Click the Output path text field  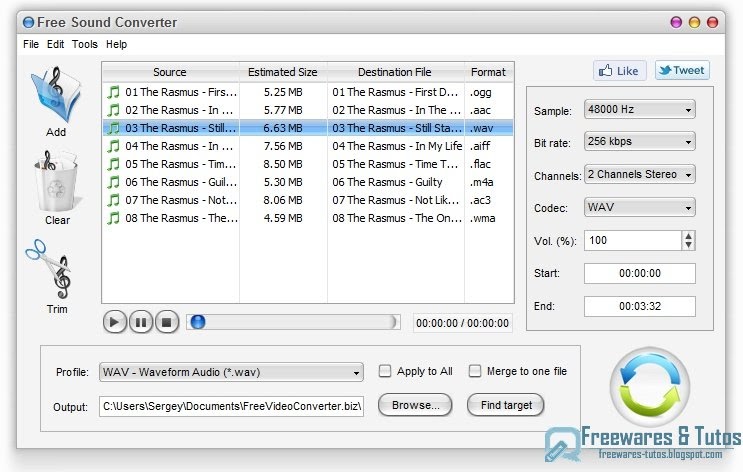click(231, 406)
